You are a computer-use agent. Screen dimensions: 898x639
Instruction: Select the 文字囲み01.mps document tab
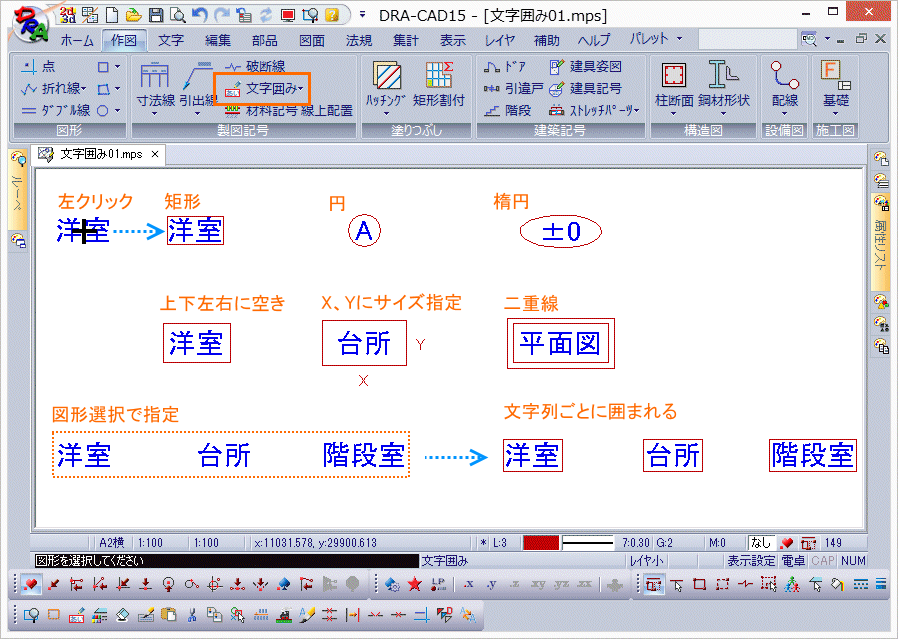(x=98, y=154)
